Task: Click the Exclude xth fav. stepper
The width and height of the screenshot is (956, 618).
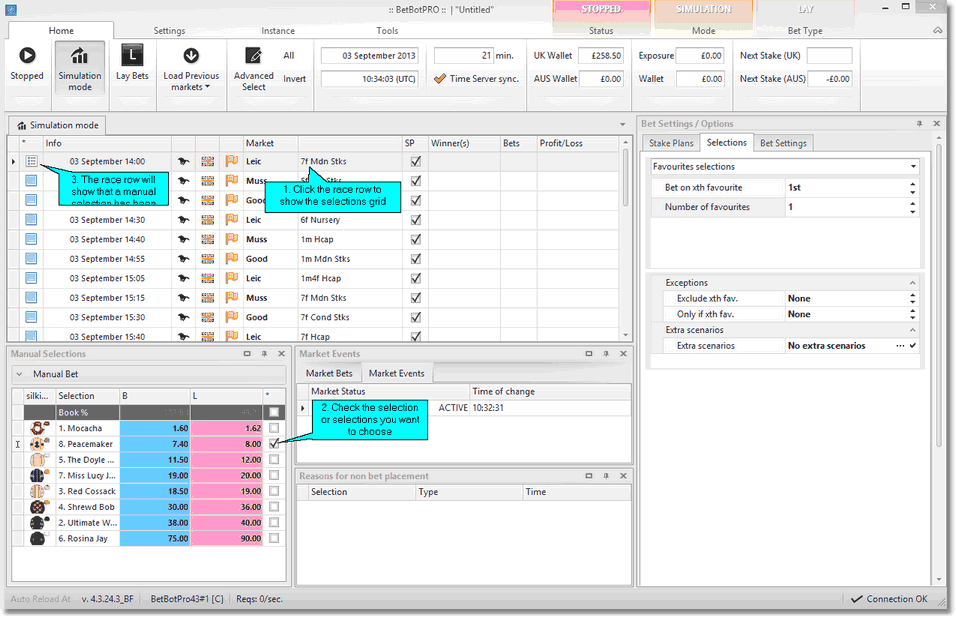Action: 913,299
